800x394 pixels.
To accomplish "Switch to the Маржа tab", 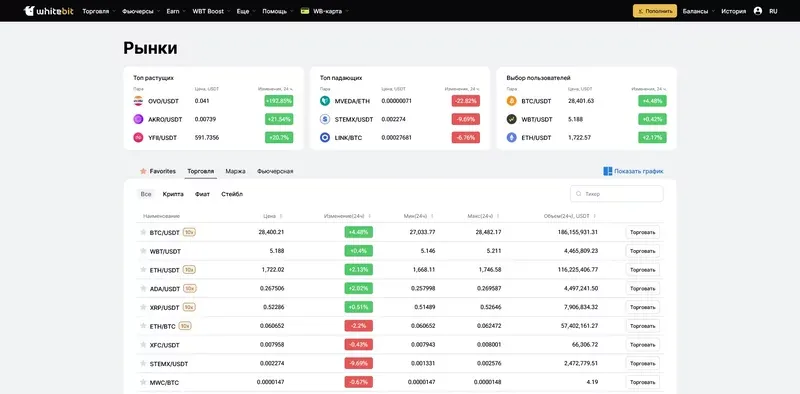I will click(235, 171).
